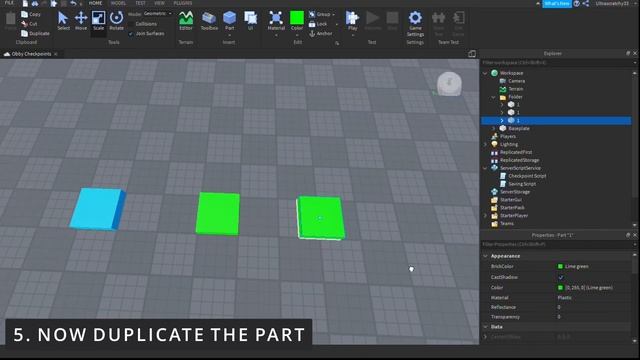Open the Toolbox
The width and height of the screenshot is (640, 360).
209,21
